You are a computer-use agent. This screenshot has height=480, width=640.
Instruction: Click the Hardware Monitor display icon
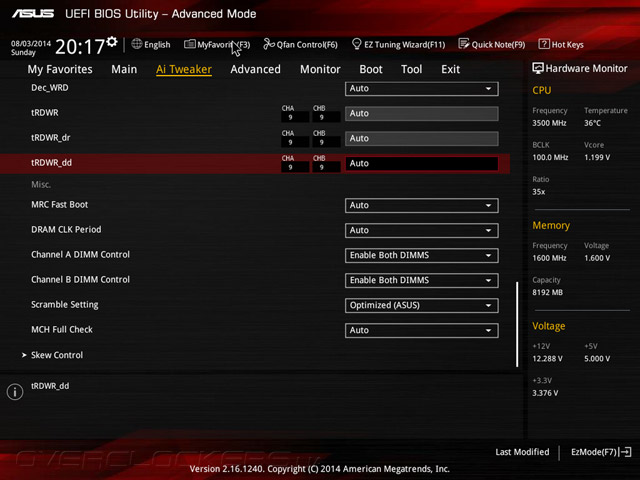tap(538, 68)
